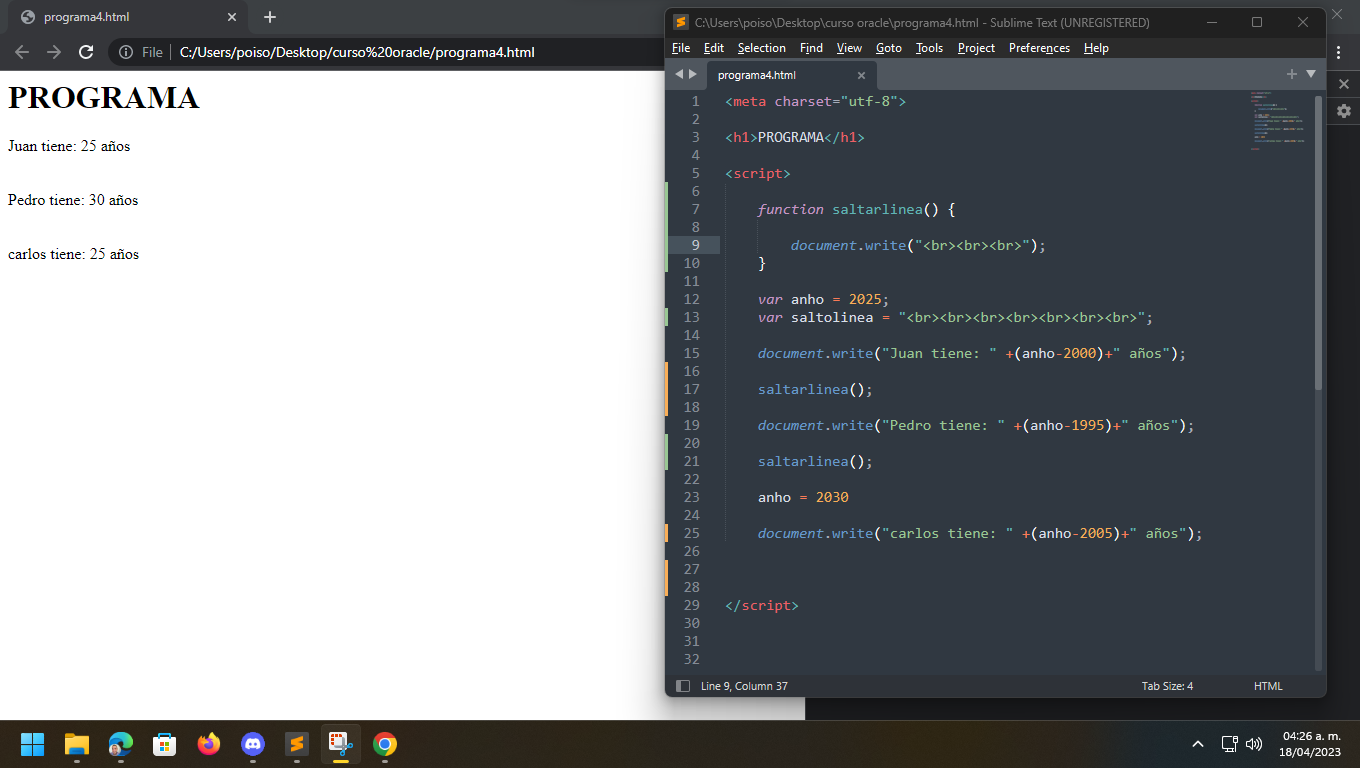Click the Chrome address bar URL
Image resolution: width=1360 pixels, height=768 pixels.
pos(357,52)
